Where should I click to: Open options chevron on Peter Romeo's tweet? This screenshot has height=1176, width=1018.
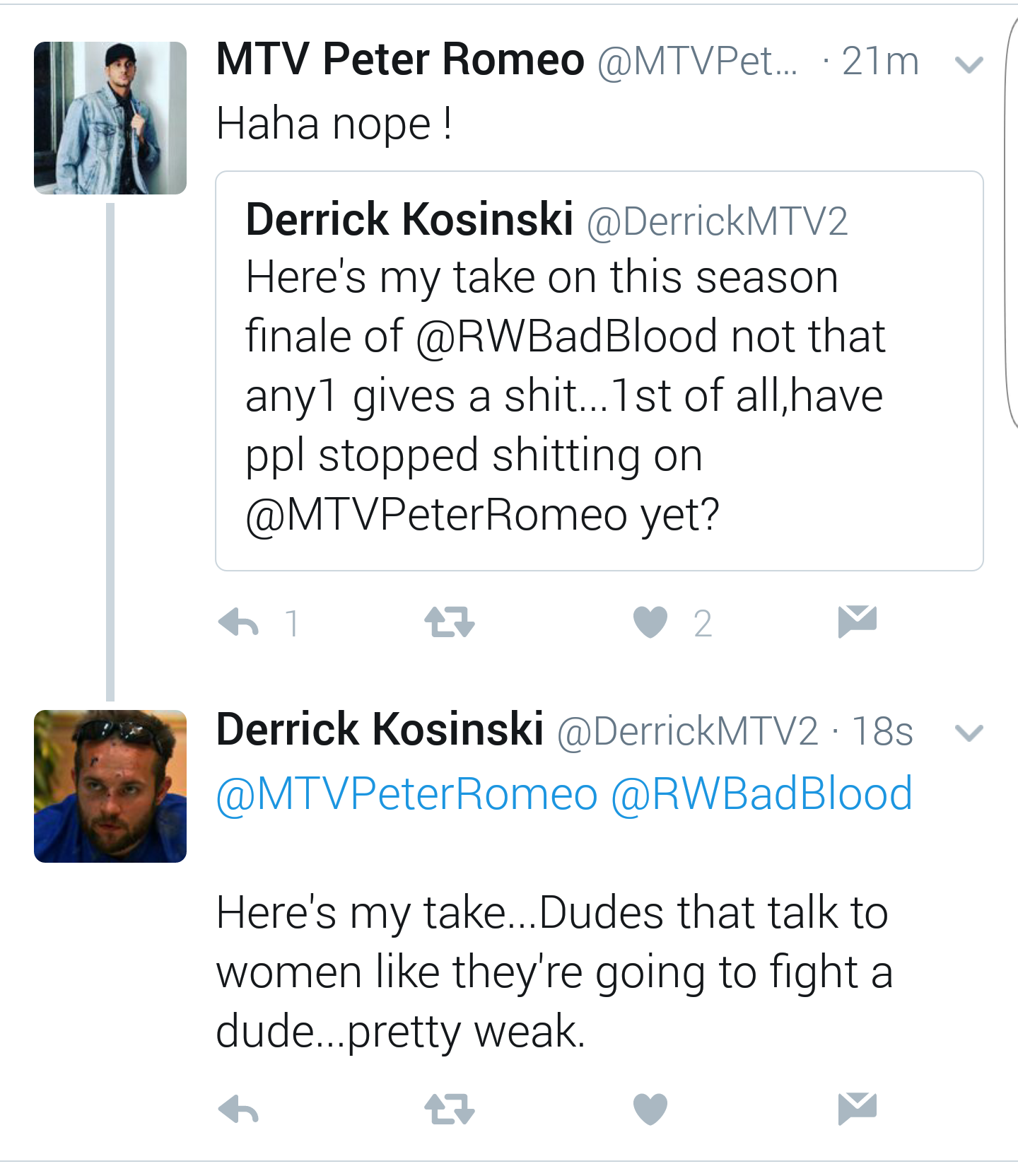969,65
